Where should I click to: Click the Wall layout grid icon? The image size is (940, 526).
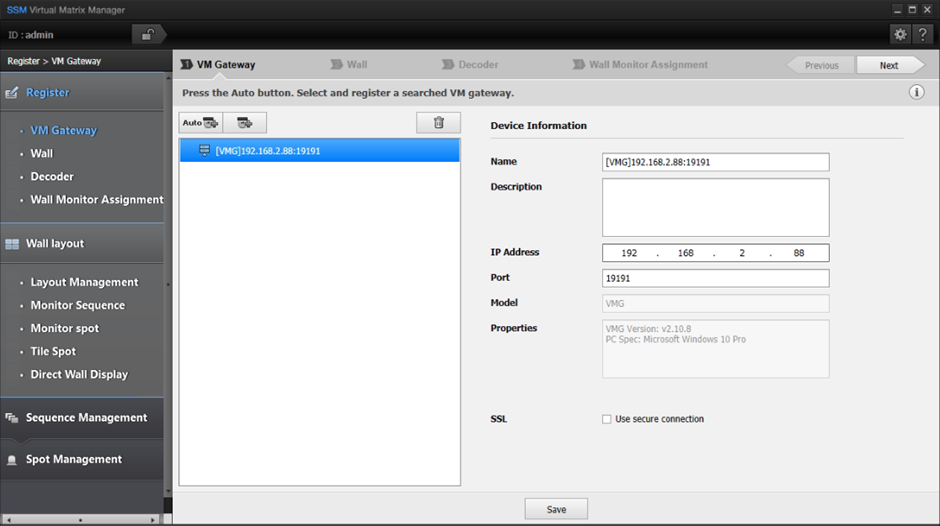click(x=11, y=244)
